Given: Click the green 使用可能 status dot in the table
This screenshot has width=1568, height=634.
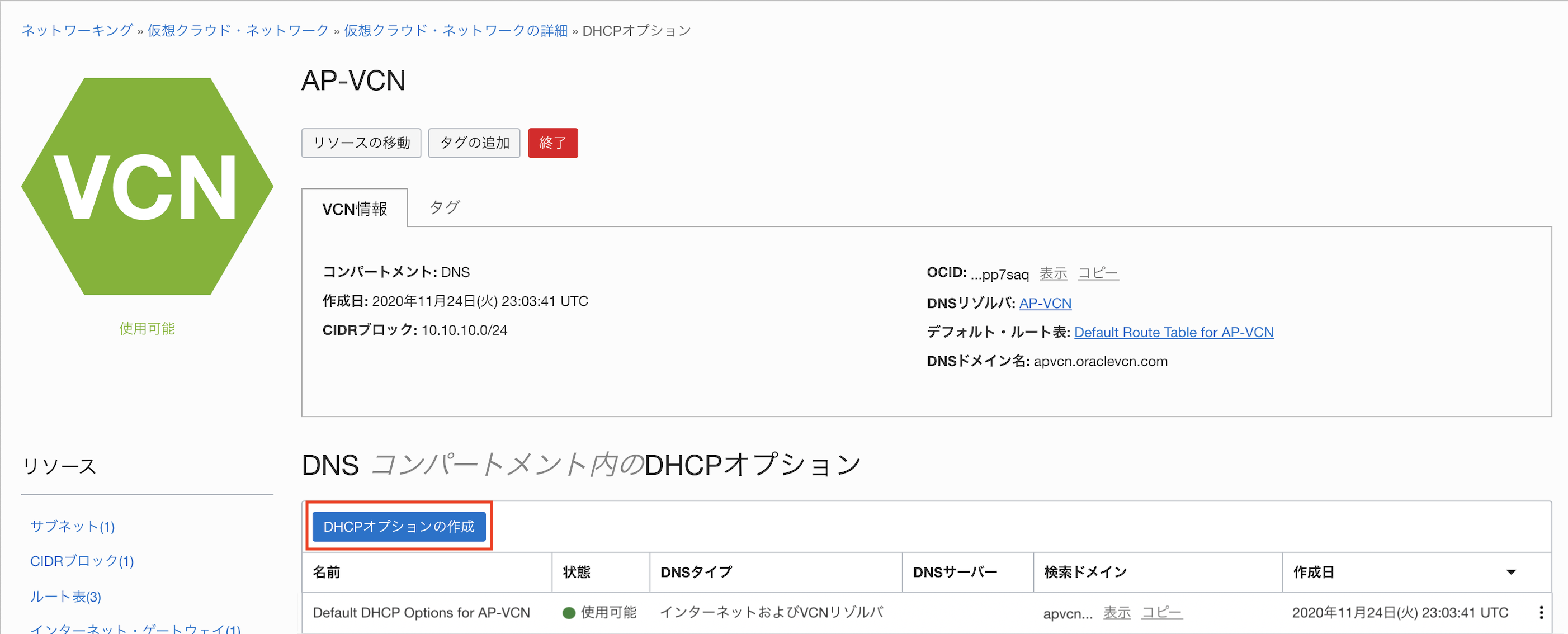Looking at the screenshot, I should pos(569,613).
